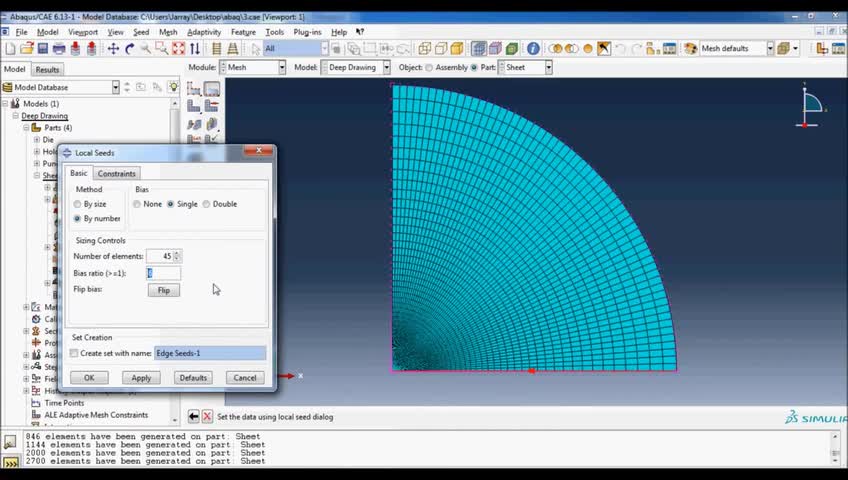Select the Pan View tool
The image size is (848, 480).
(x=113, y=49)
